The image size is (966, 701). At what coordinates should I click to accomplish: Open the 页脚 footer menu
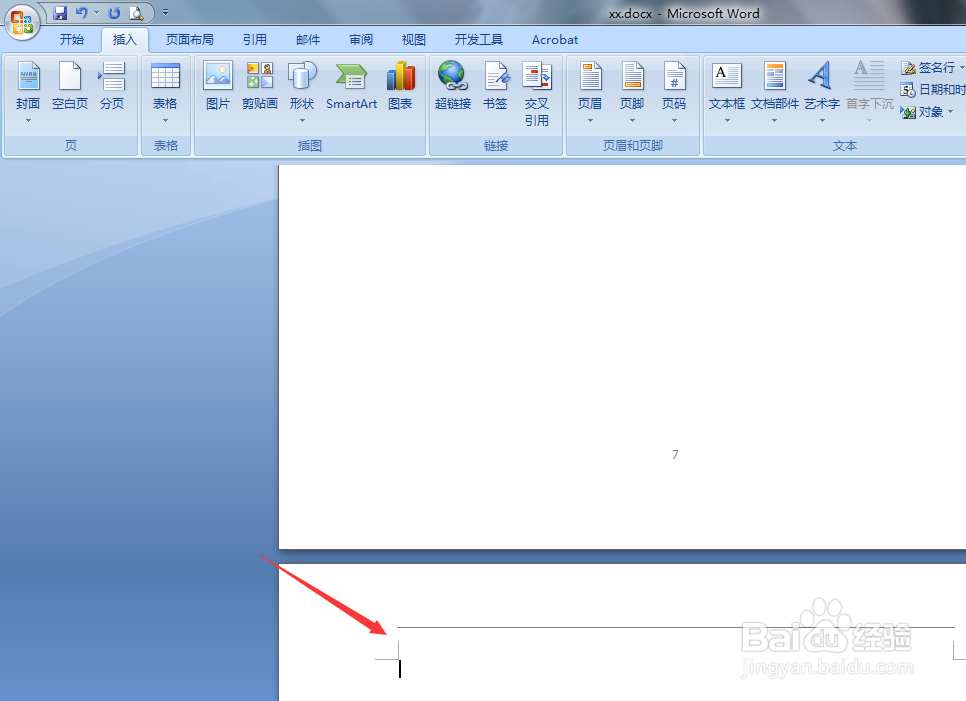coord(631,92)
